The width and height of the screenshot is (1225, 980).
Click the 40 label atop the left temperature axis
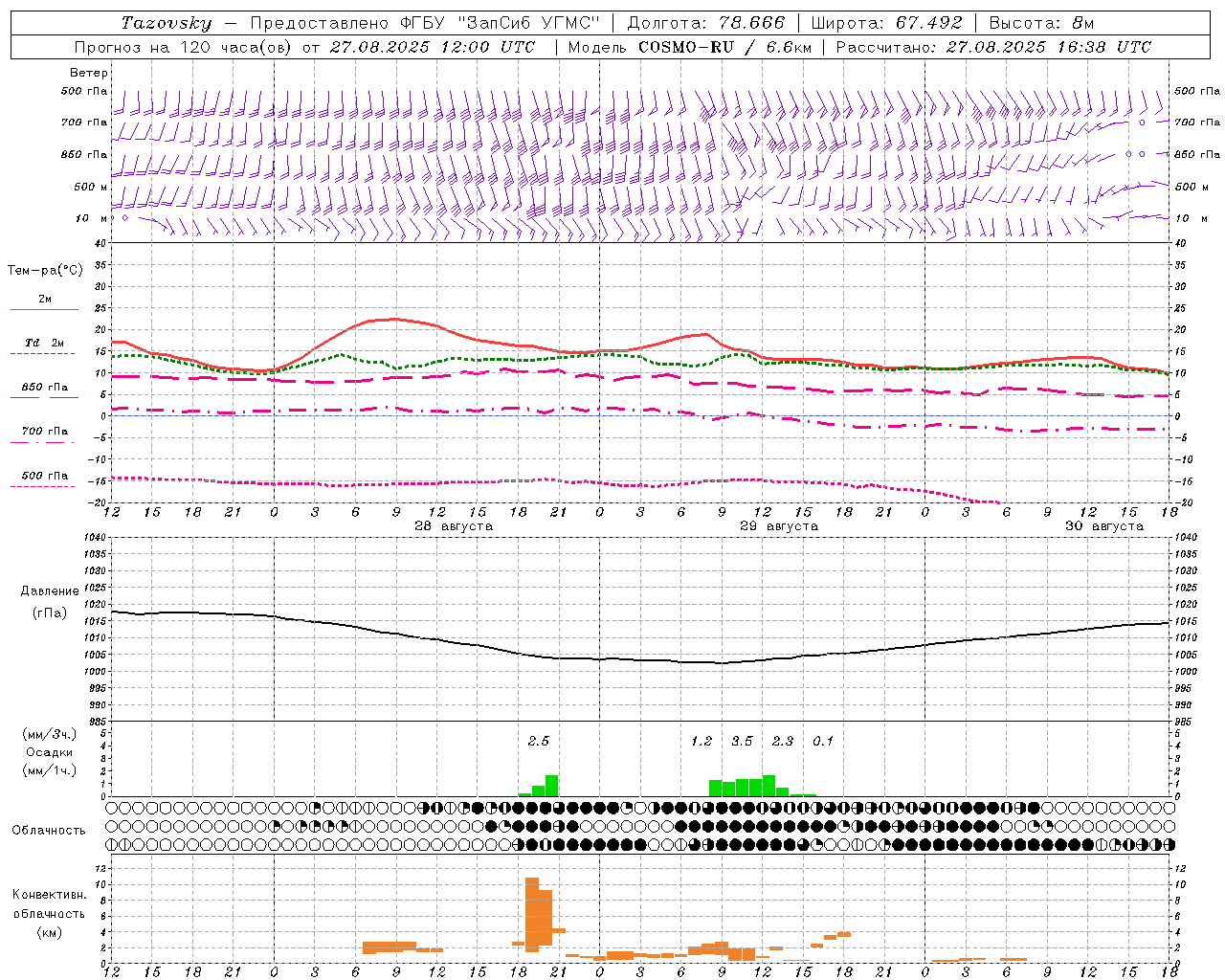click(x=100, y=244)
